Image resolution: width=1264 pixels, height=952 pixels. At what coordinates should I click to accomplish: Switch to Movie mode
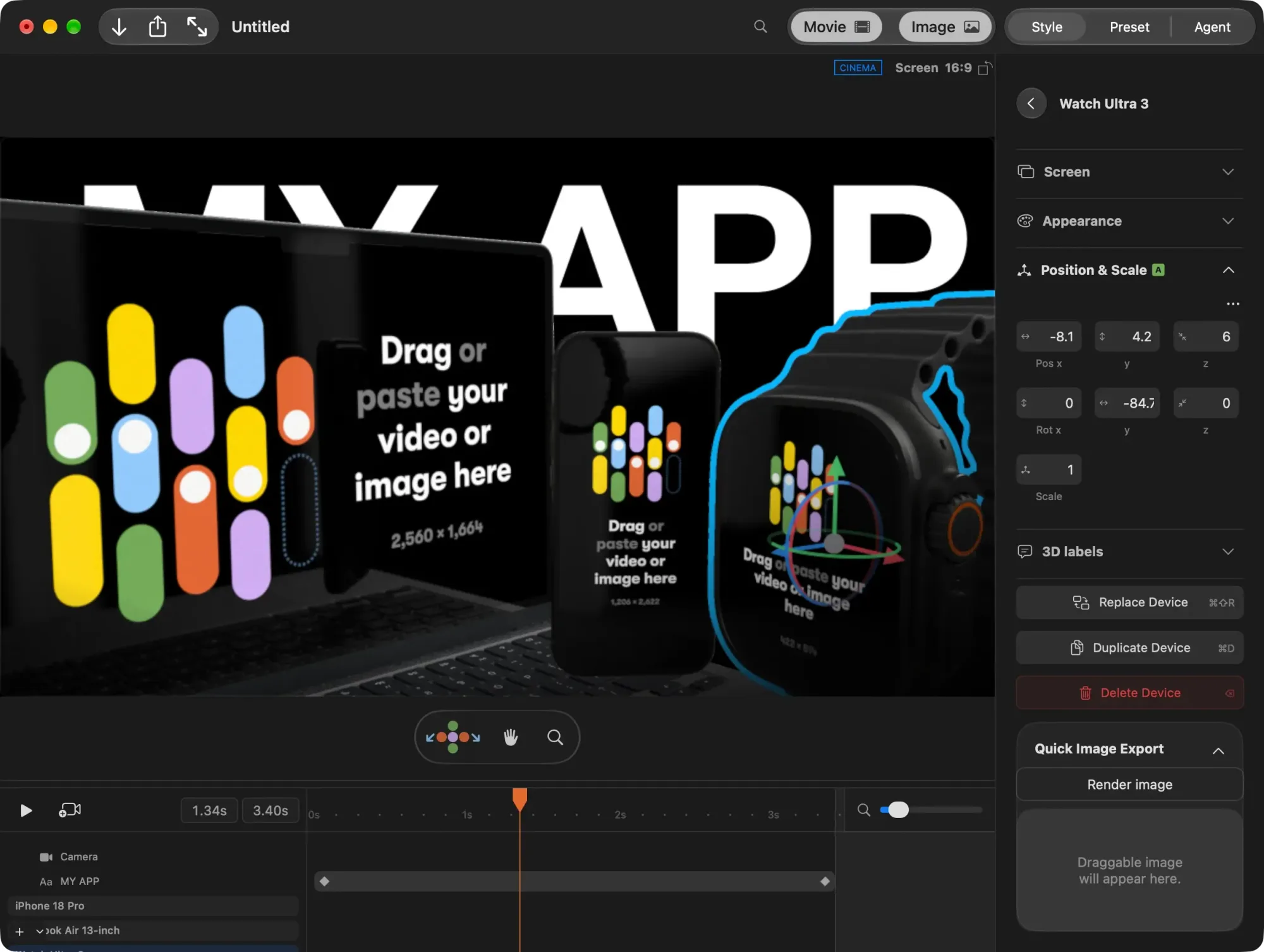point(836,27)
